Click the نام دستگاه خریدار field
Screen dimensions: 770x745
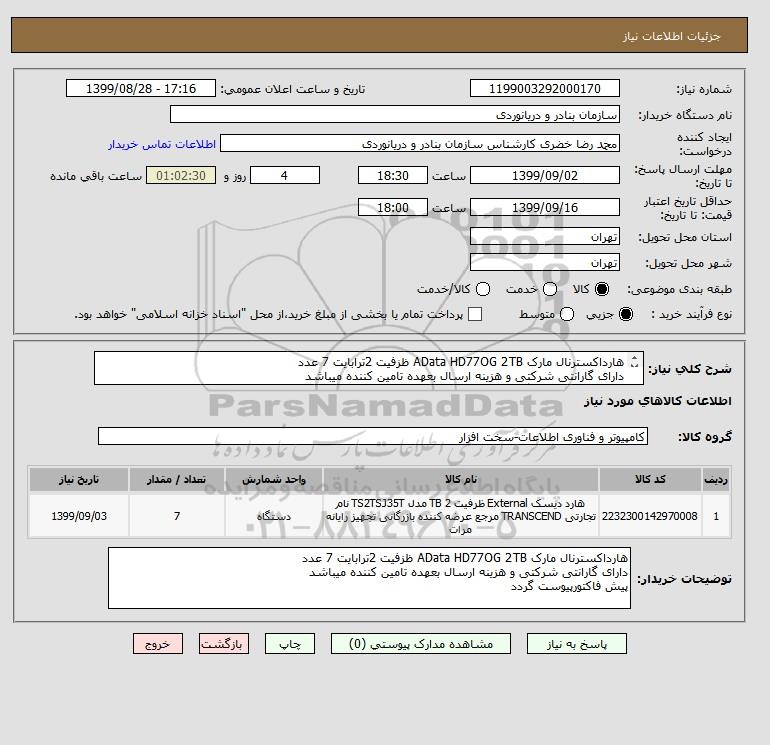tap(395, 114)
